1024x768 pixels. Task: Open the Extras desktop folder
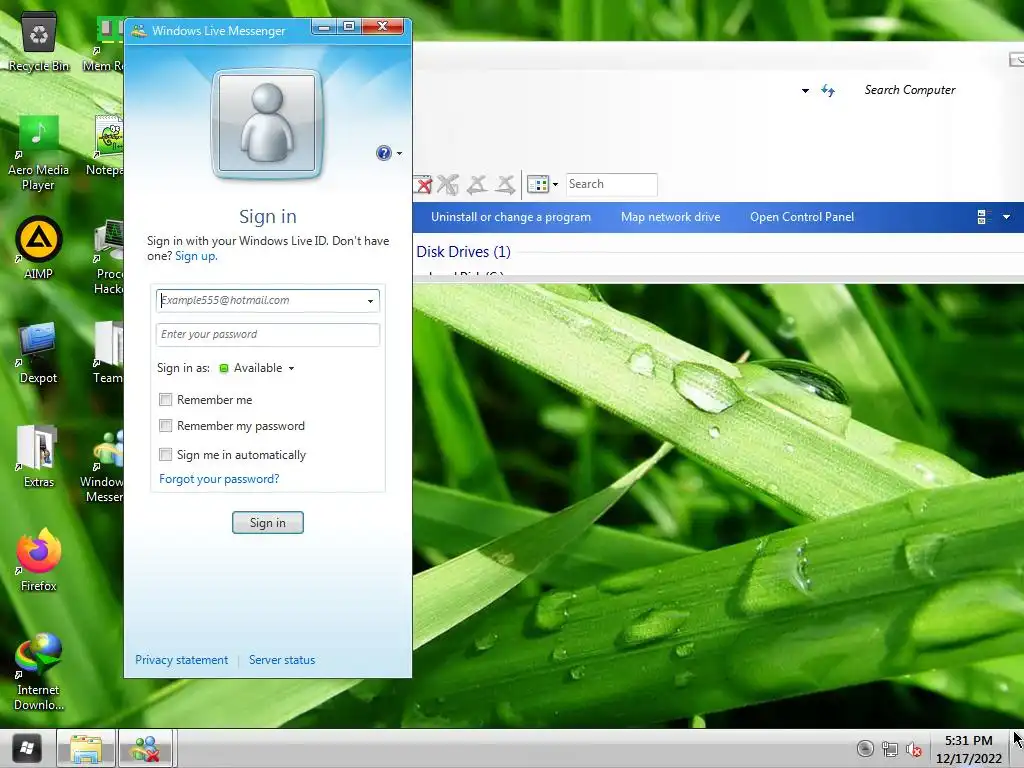pyautogui.click(x=39, y=457)
